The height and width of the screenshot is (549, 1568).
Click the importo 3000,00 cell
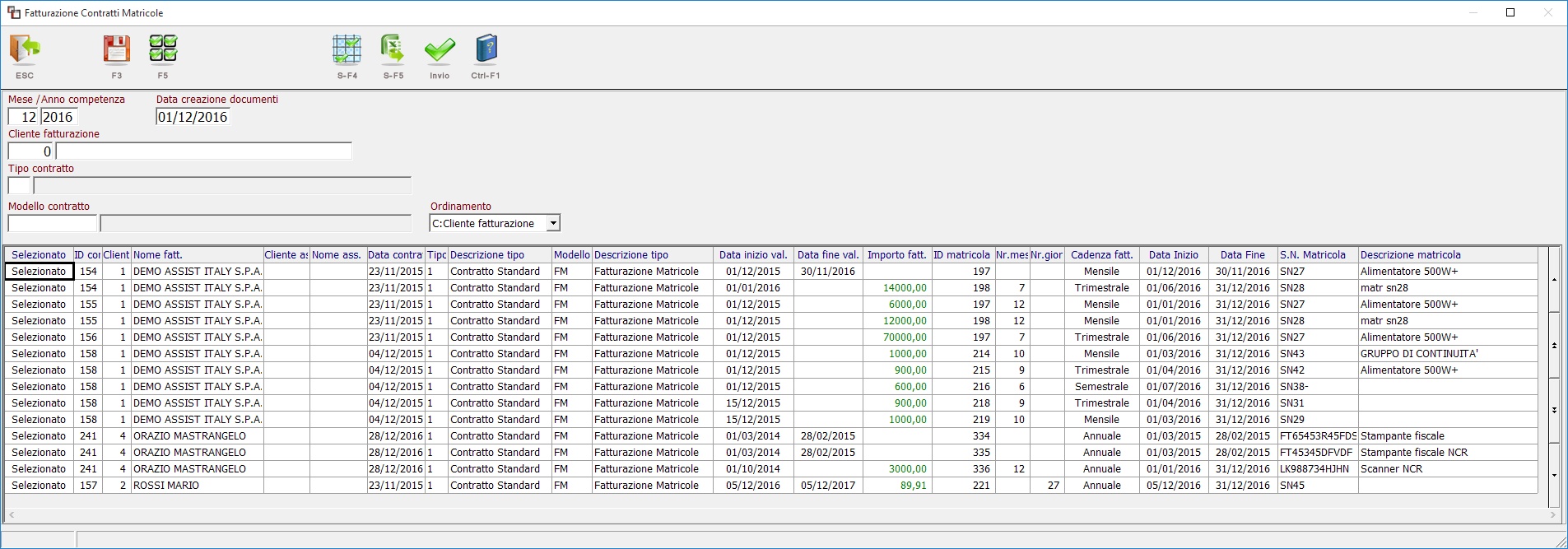click(896, 469)
